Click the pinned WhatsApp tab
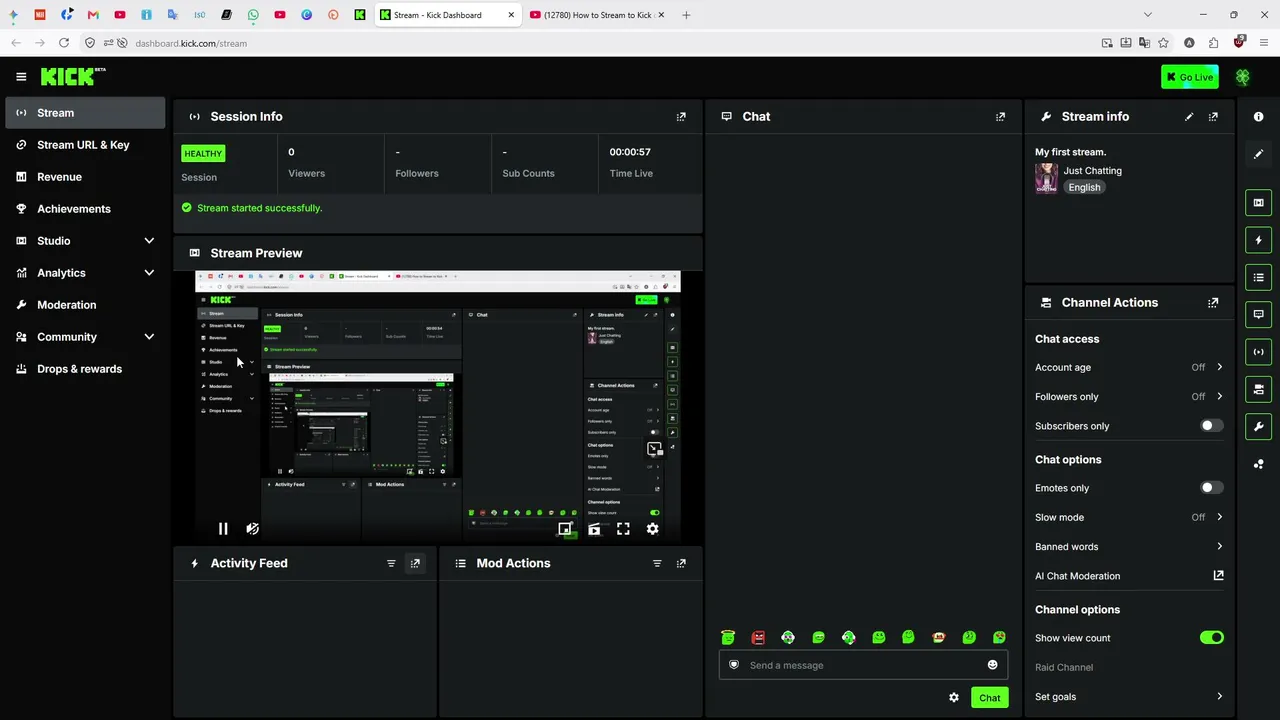 (x=253, y=15)
